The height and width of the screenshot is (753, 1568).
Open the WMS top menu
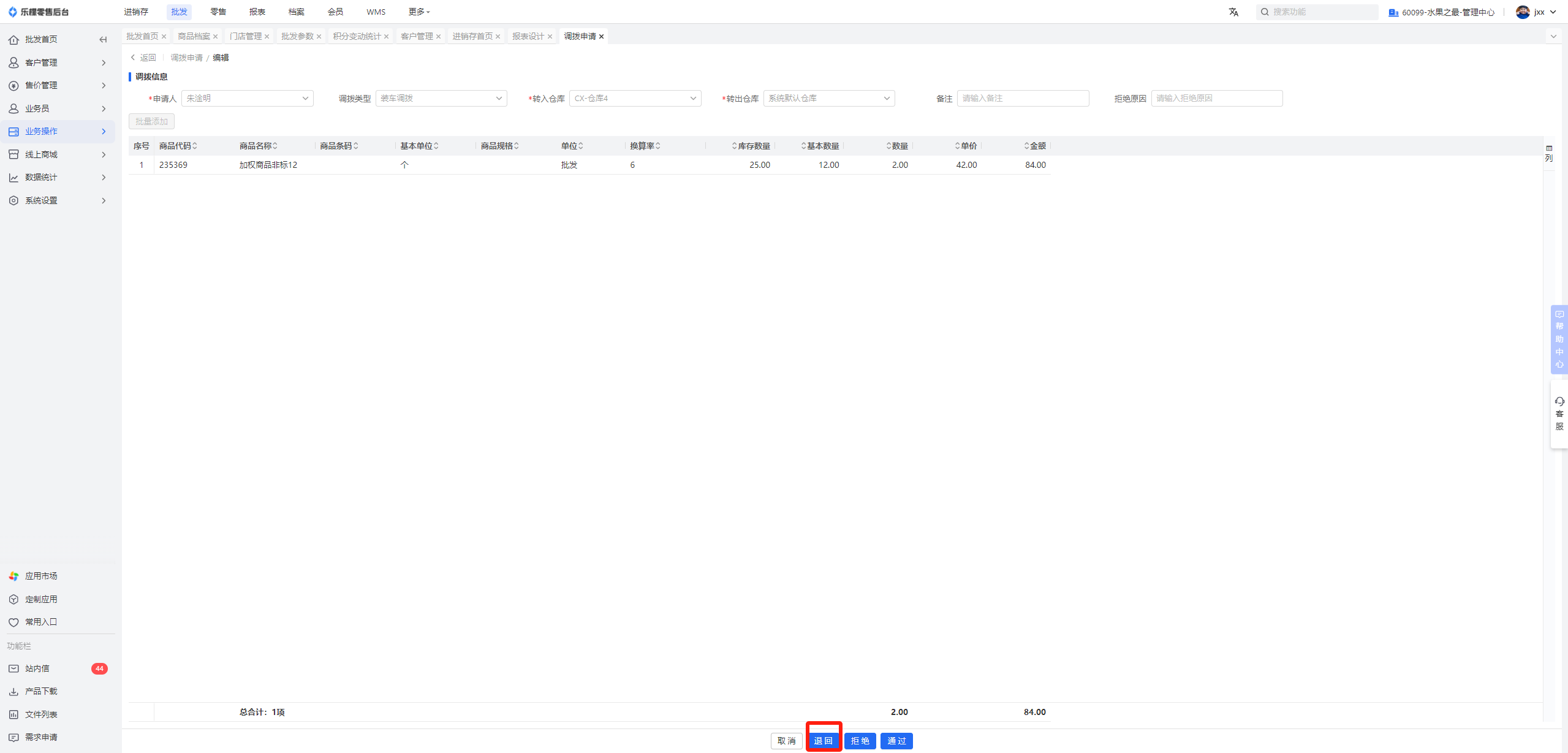click(x=376, y=12)
